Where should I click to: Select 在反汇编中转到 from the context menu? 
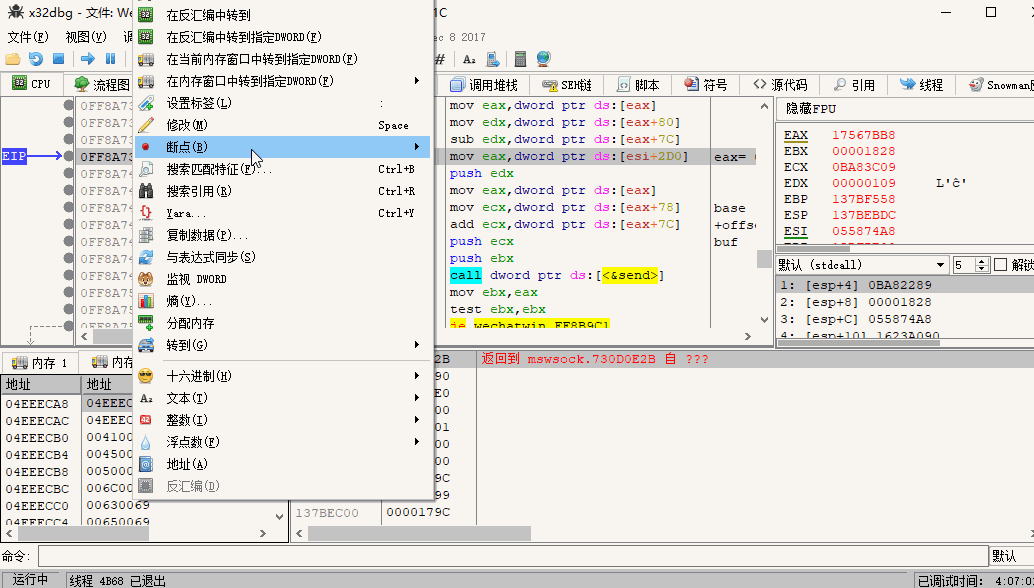coord(282,15)
